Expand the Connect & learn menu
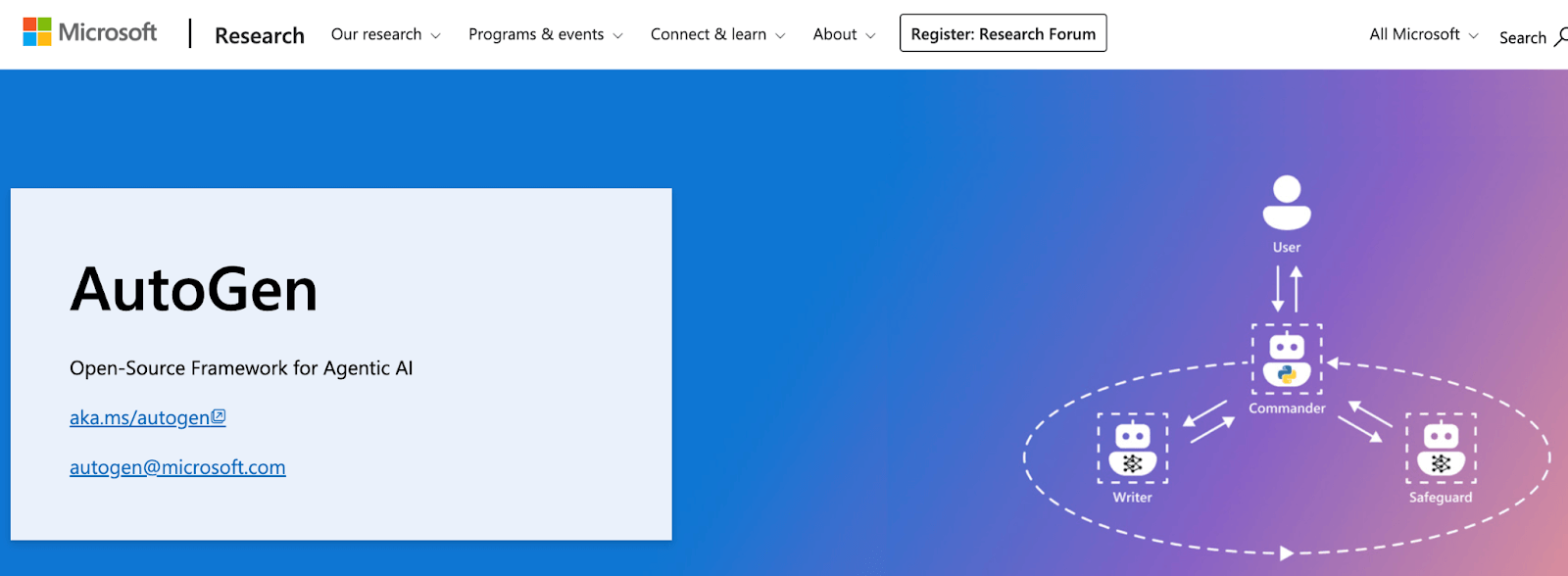This screenshot has width=1568, height=576. (717, 34)
